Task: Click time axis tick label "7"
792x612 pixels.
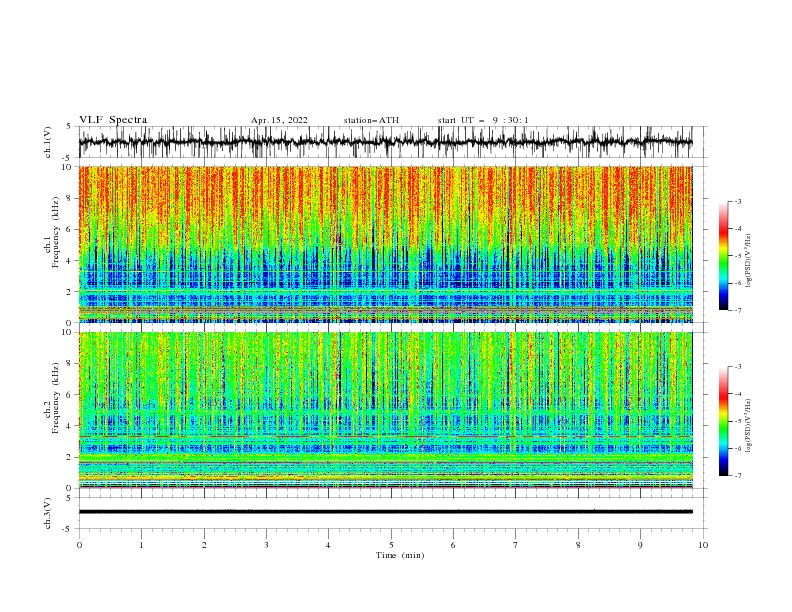Action: 516,545
